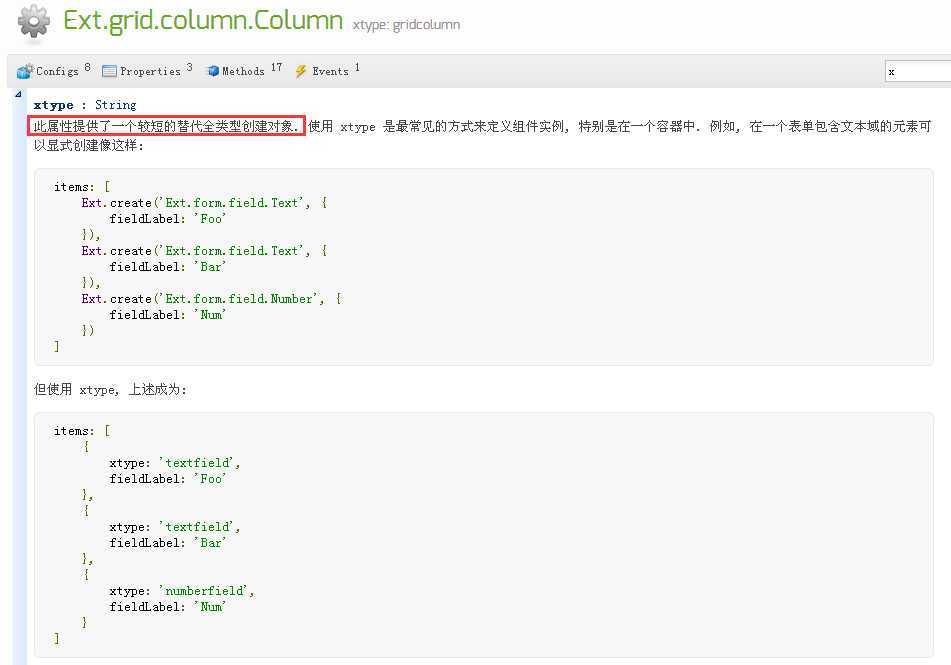Click the String type link
This screenshot has height=665, width=951.
[116, 105]
